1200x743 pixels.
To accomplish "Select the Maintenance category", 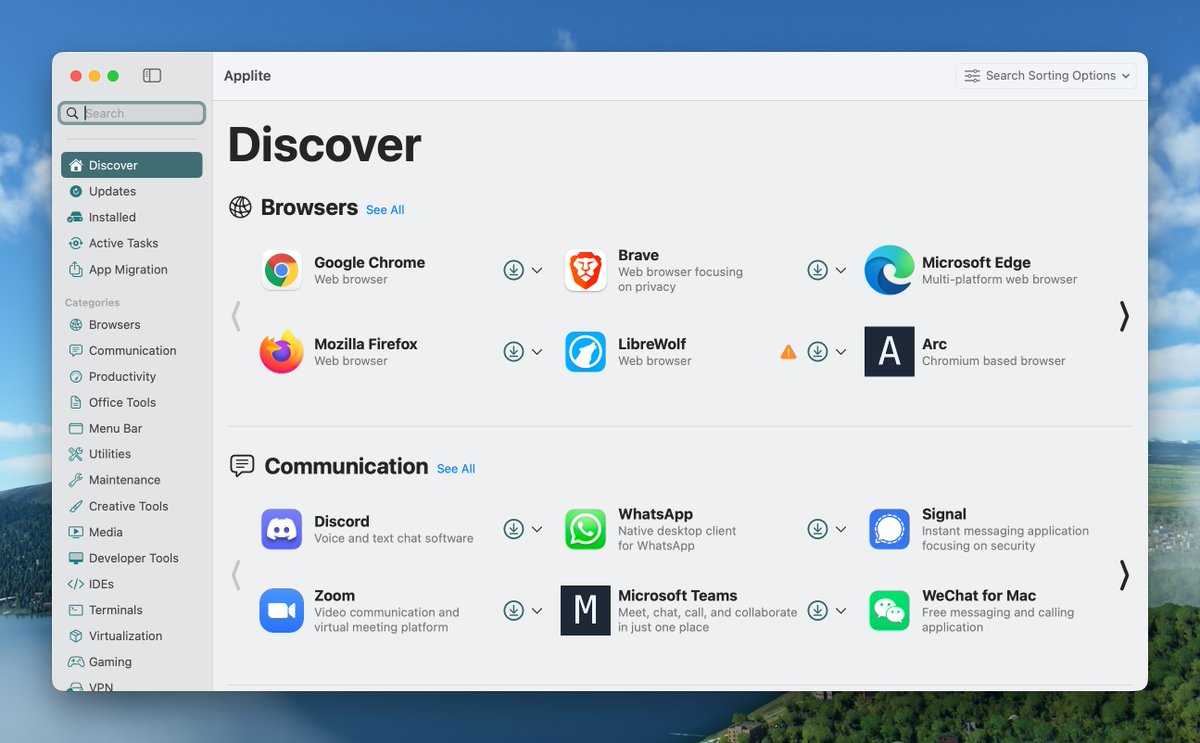I will click(132, 480).
